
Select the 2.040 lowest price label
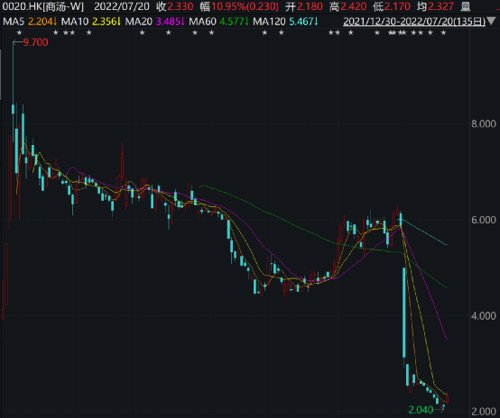pos(421,409)
